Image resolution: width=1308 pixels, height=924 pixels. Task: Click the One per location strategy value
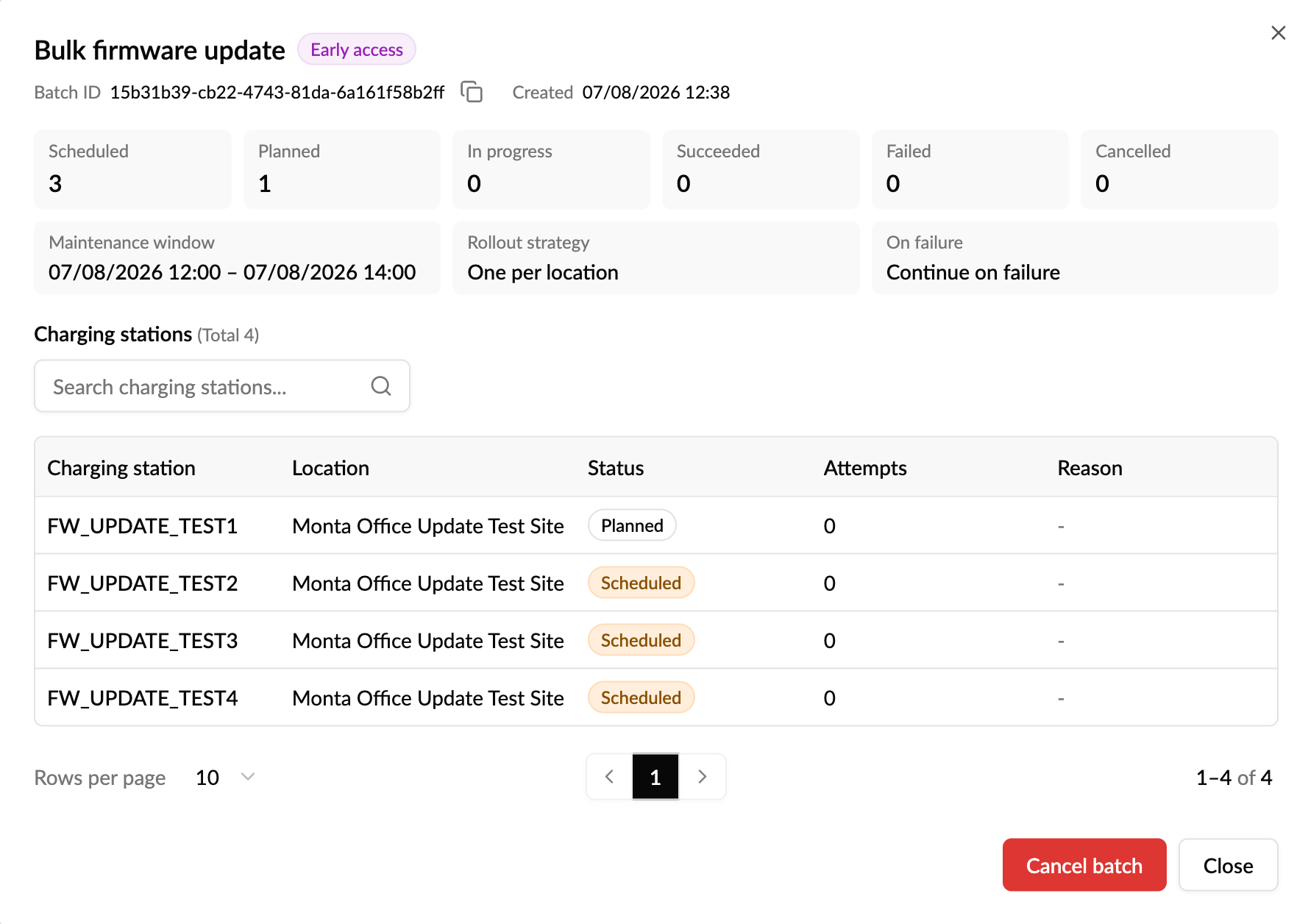pos(543,272)
